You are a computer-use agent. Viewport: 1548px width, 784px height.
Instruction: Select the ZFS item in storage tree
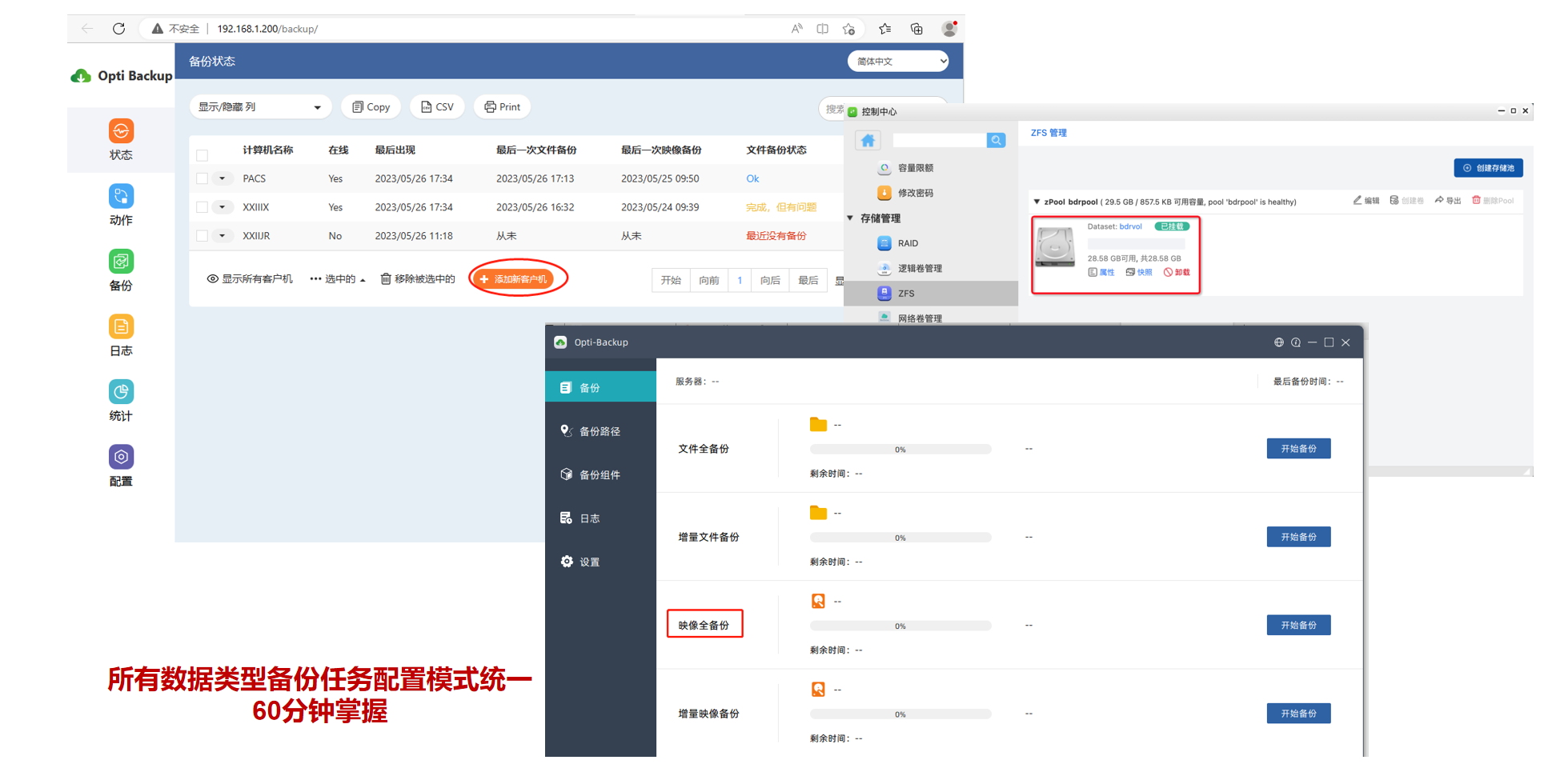point(905,294)
